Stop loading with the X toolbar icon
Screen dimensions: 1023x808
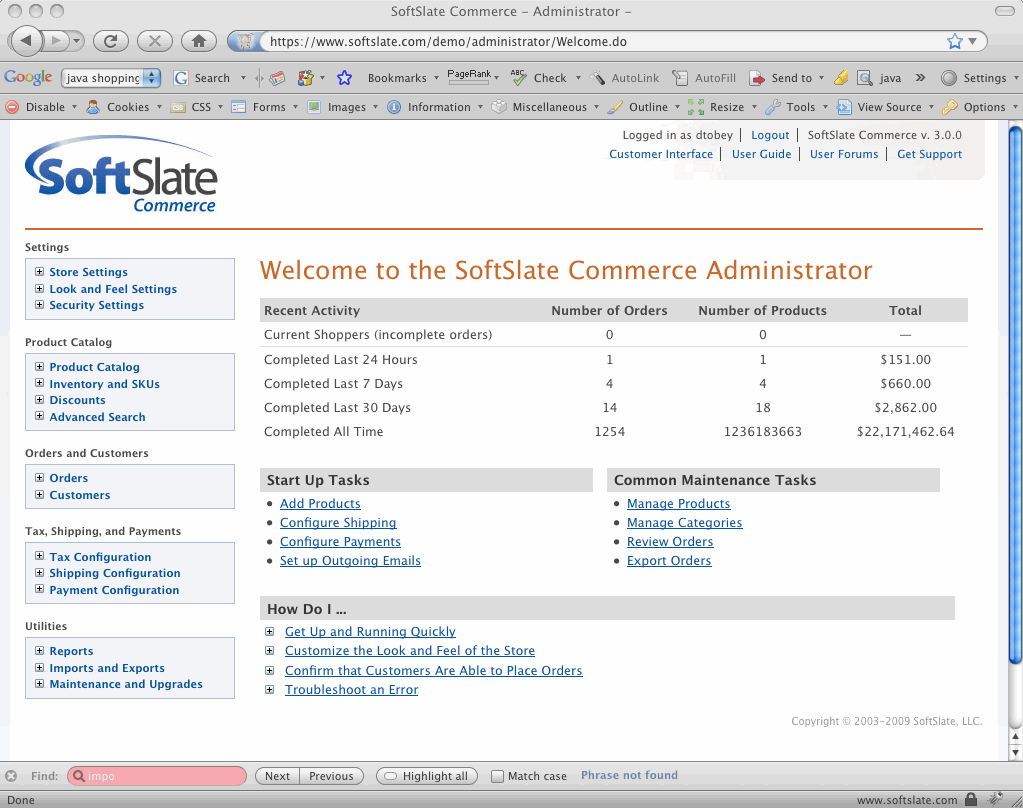click(x=155, y=41)
